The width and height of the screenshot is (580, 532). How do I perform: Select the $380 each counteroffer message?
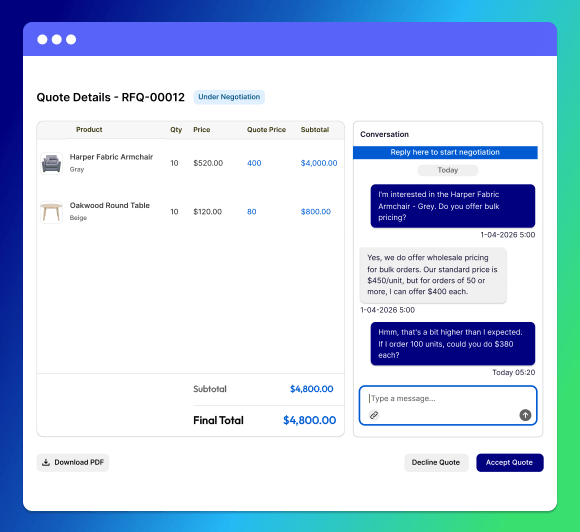click(x=453, y=344)
